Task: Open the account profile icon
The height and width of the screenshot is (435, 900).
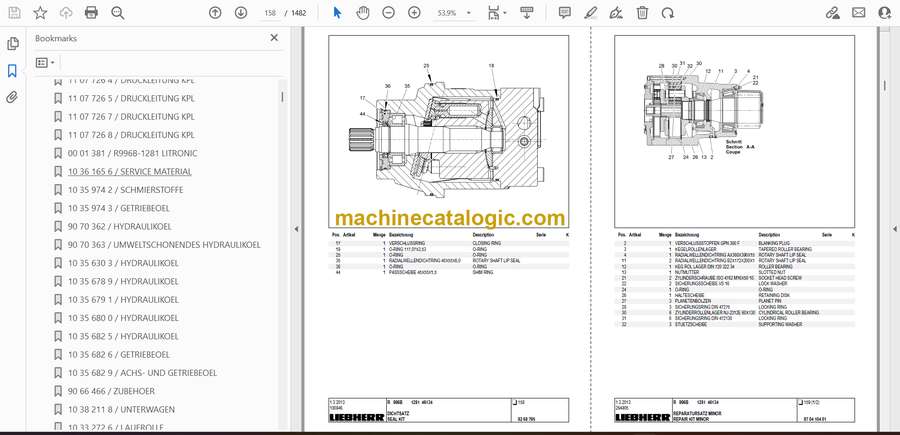Action: tap(885, 13)
